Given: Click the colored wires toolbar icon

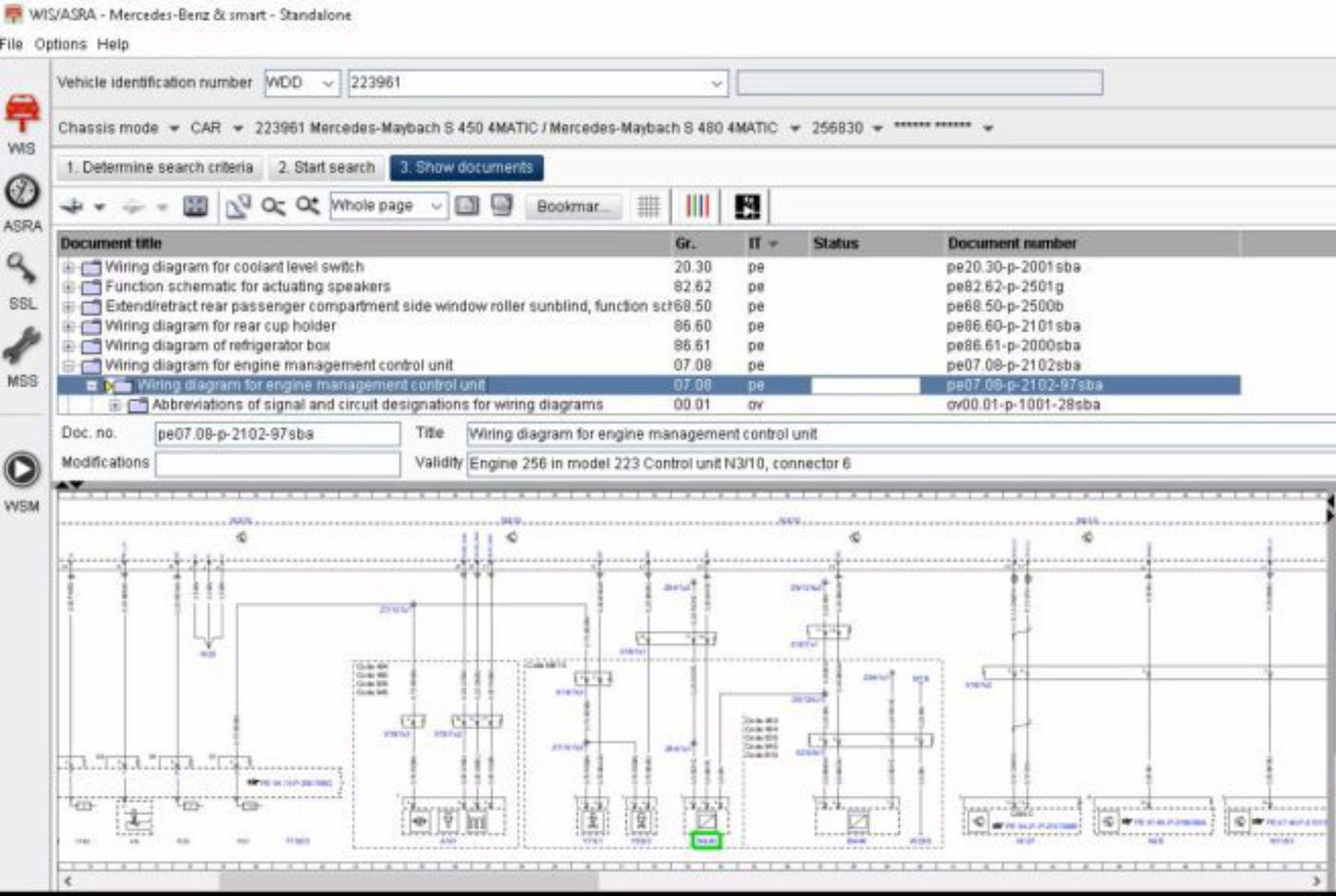Looking at the screenshot, I should (x=697, y=206).
